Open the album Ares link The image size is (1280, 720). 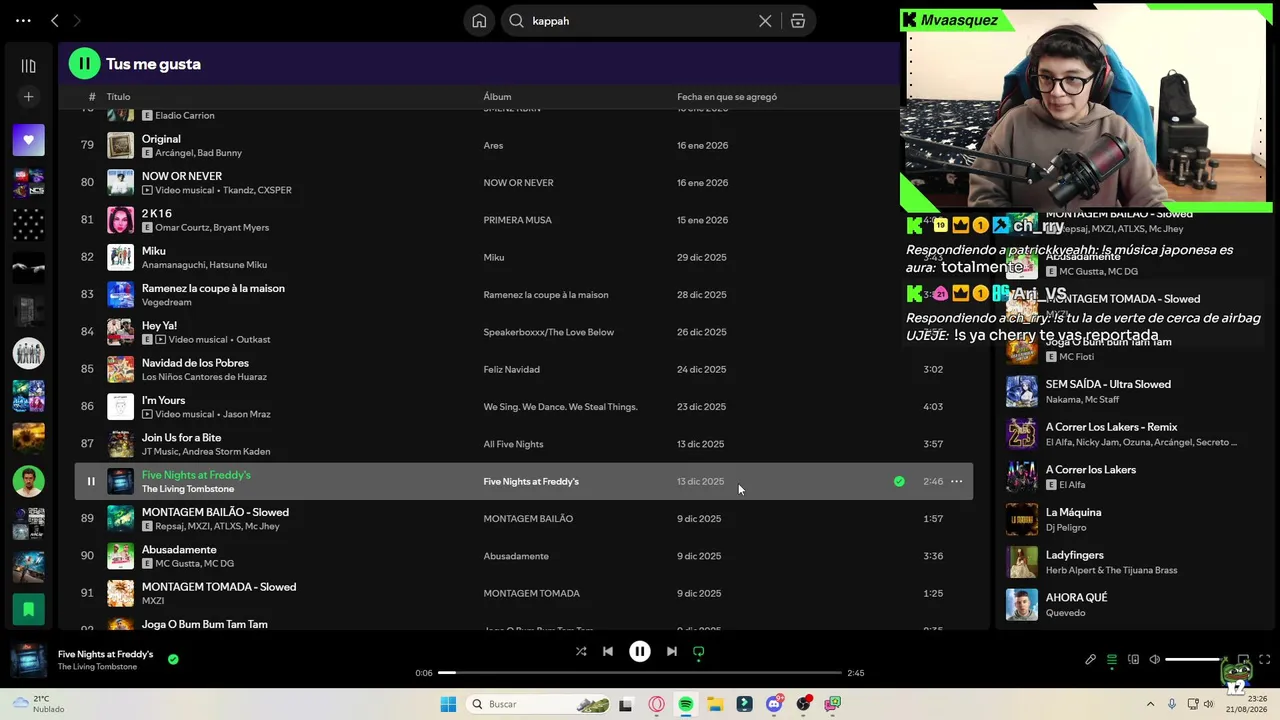493,145
